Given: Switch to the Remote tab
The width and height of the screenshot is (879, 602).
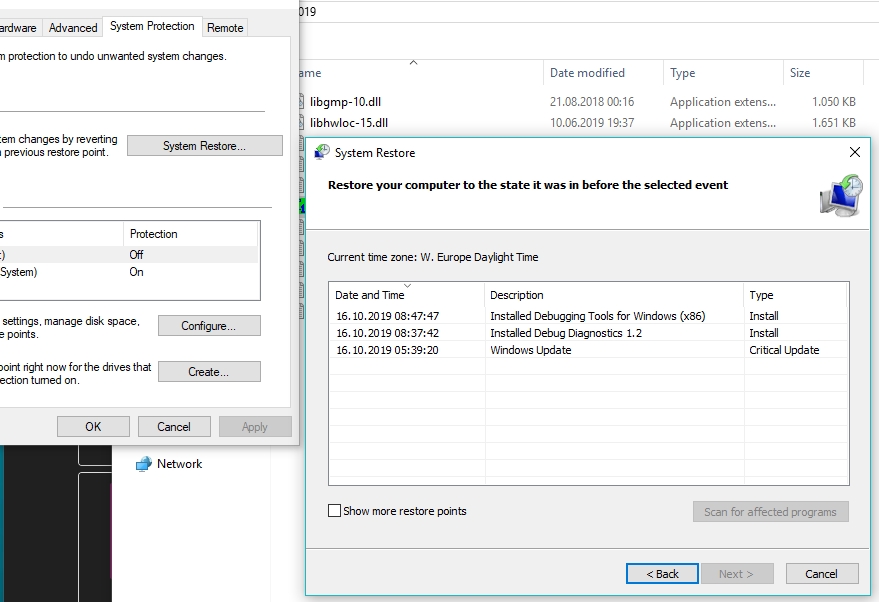Looking at the screenshot, I should click(x=225, y=27).
